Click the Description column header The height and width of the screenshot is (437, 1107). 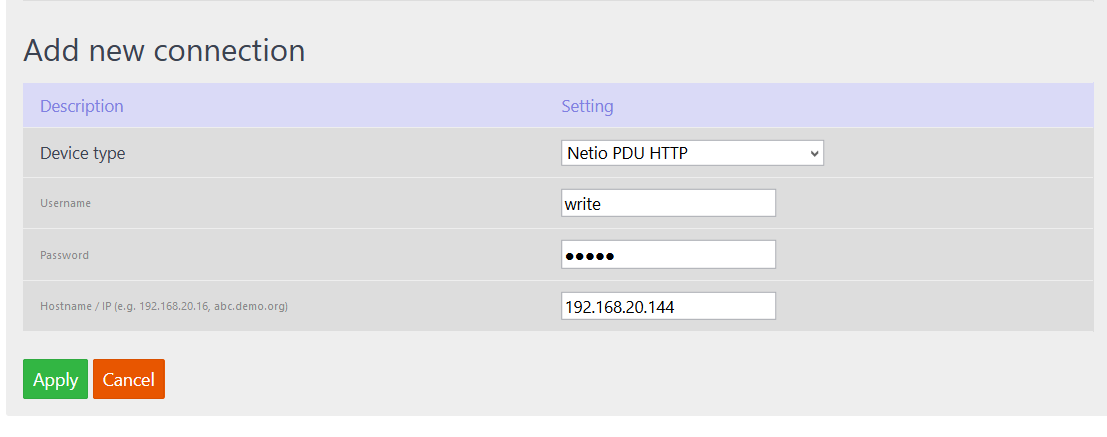[82, 106]
